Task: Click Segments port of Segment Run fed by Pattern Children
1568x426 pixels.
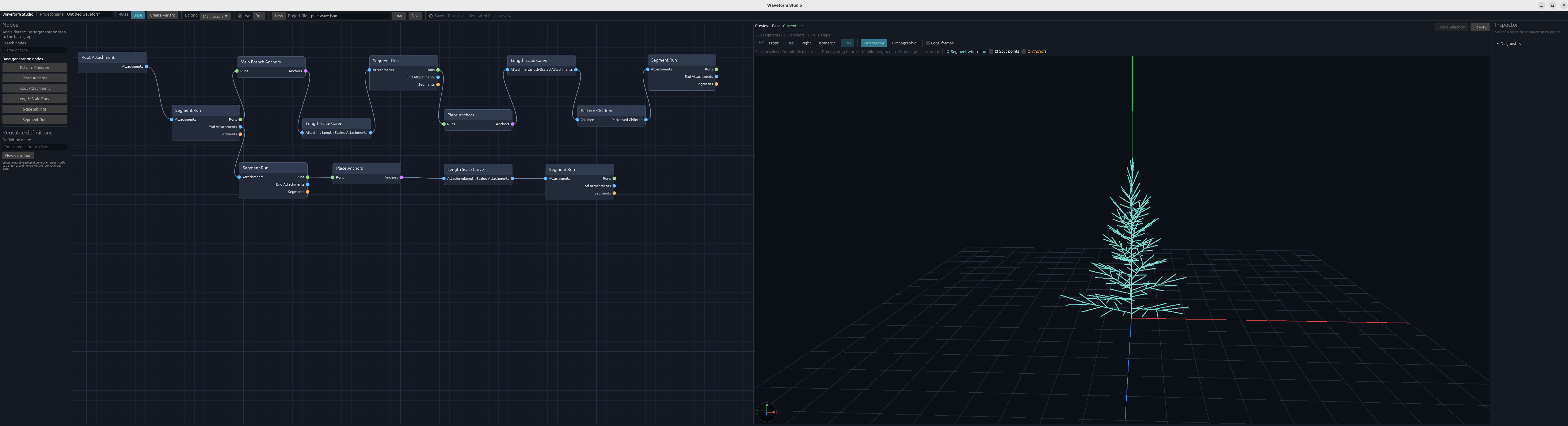Action: 717,84
